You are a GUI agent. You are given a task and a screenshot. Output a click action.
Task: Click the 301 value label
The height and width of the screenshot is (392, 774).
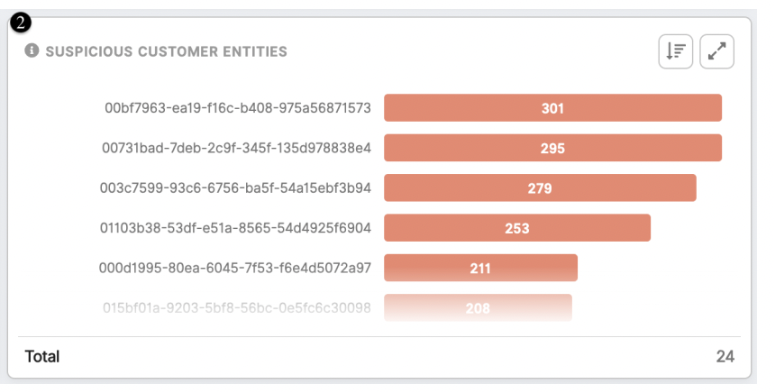point(553,108)
